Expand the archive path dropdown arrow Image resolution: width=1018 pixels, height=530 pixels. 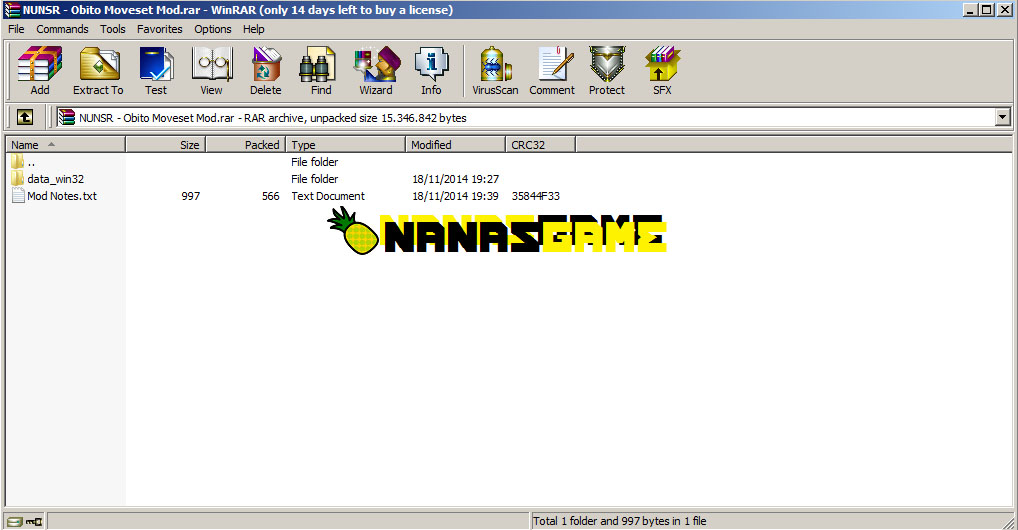point(1002,118)
